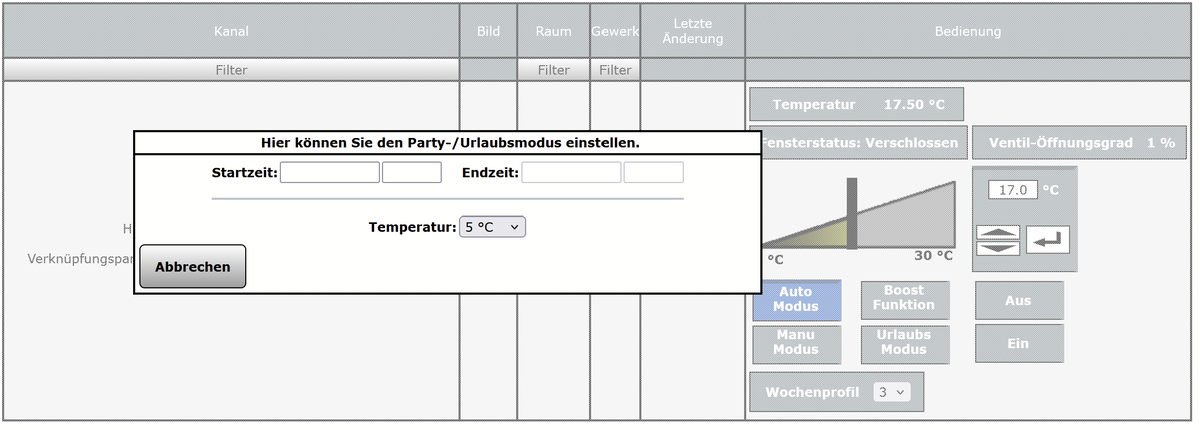
Task: Enable Auto Modus
Action: tap(796, 299)
